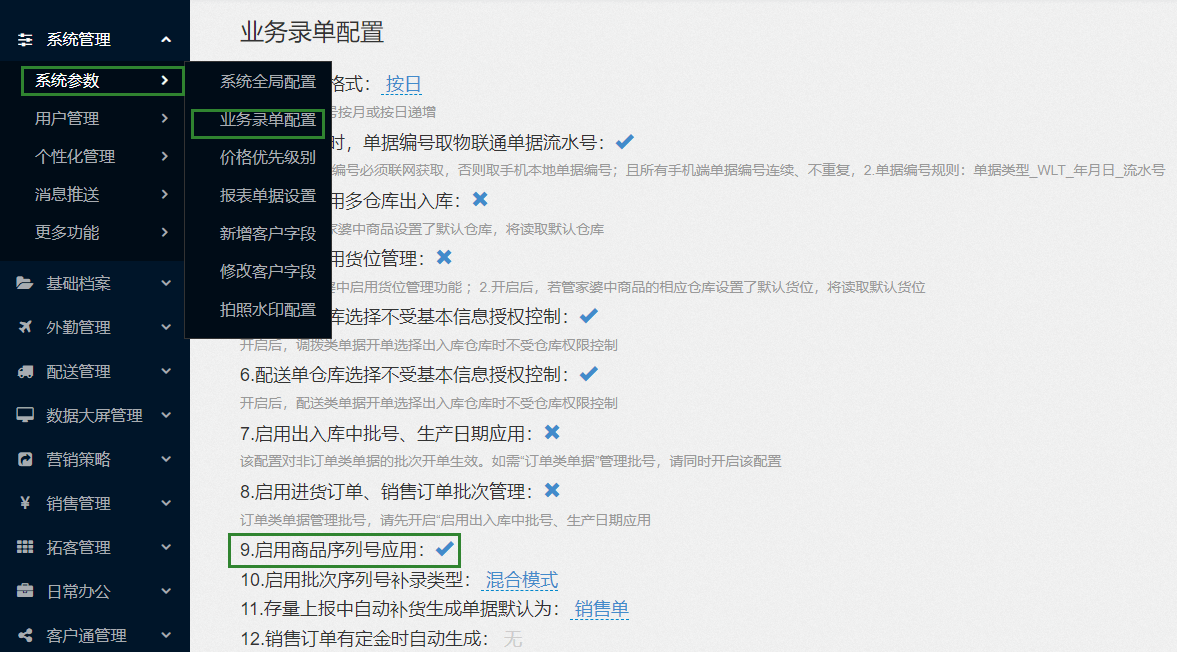Click the 混合模式 link
Image resolution: width=1177 pixels, height=652 pixels.
(522, 580)
